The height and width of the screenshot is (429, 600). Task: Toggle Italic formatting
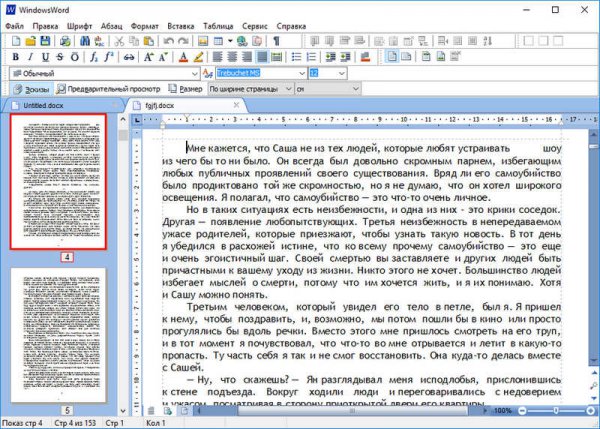[30, 57]
